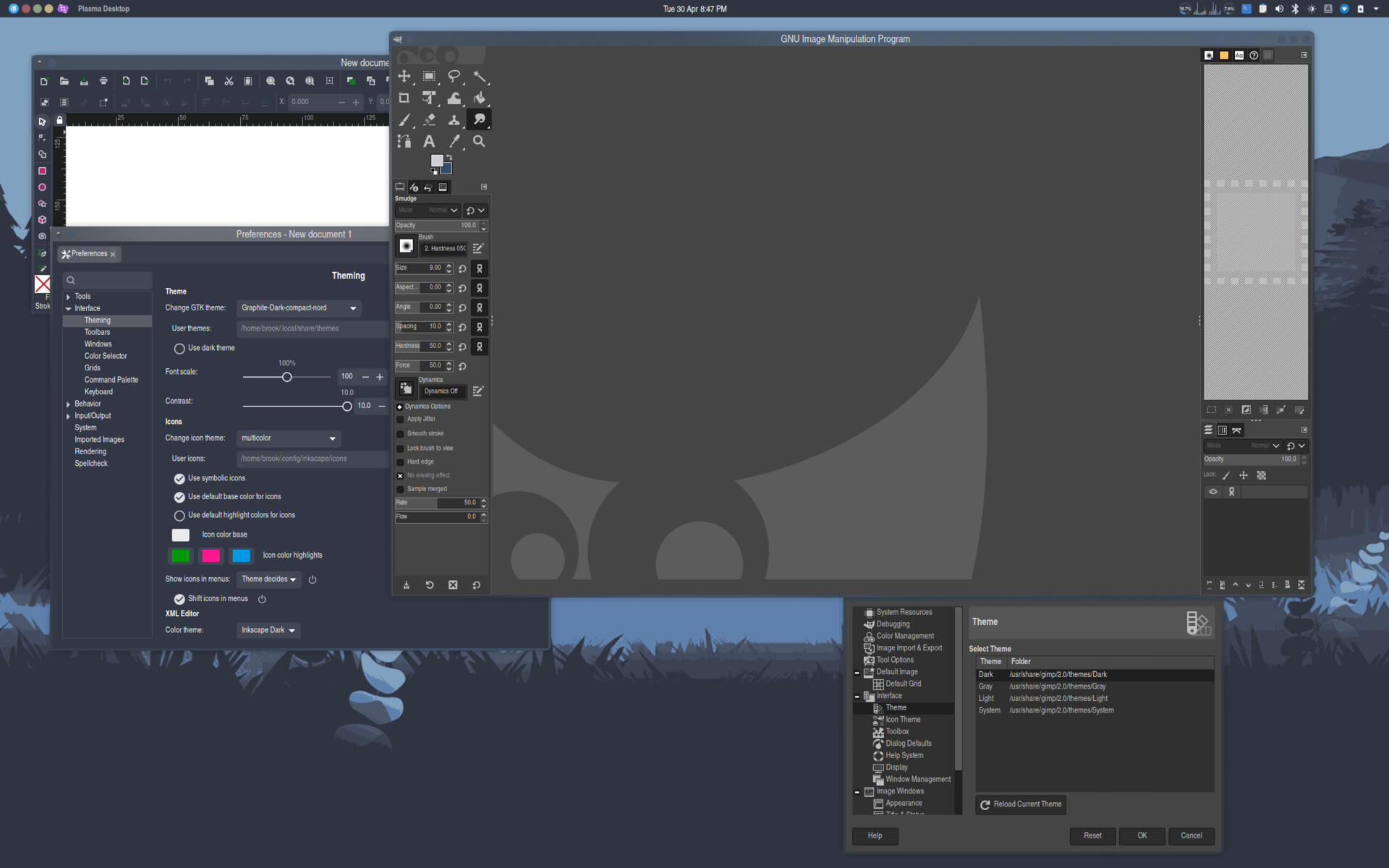Expand the Tools preferences tree item
The image size is (1389, 868).
(x=68, y=297)
